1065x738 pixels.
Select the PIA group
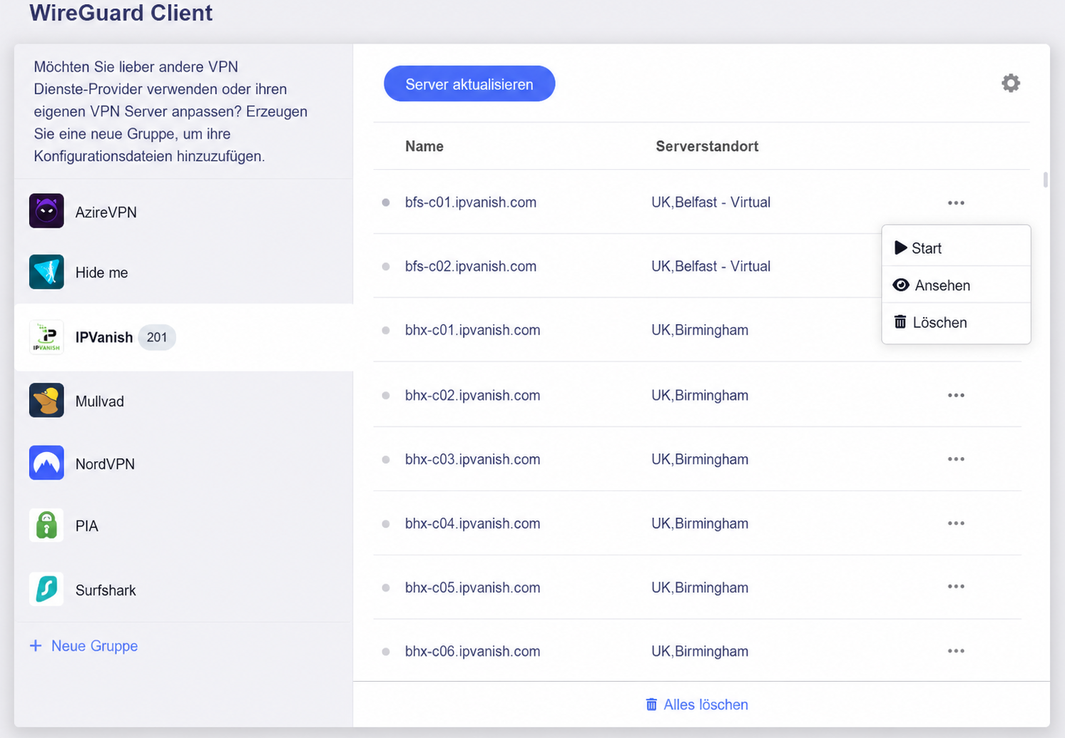point(183,525)
